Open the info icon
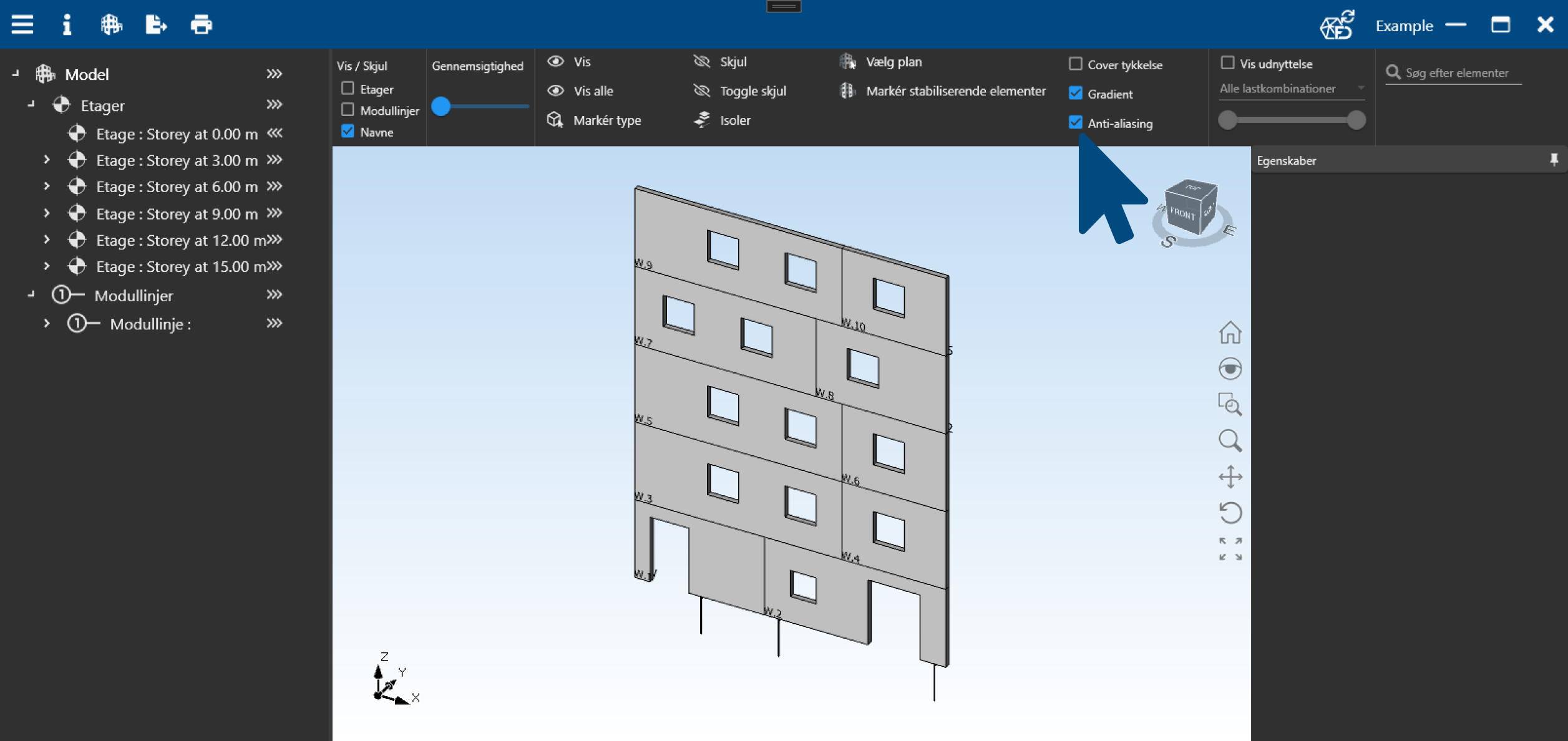The image size is (1568, 741). (67, 25)
